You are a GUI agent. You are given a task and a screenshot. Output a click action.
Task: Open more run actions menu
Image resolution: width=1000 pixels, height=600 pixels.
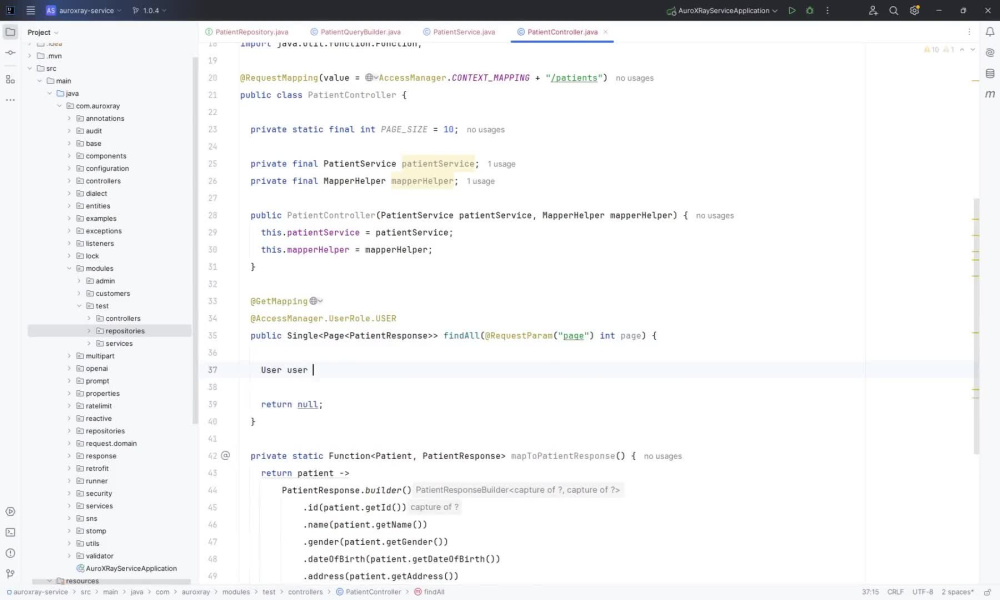[827, 10]
